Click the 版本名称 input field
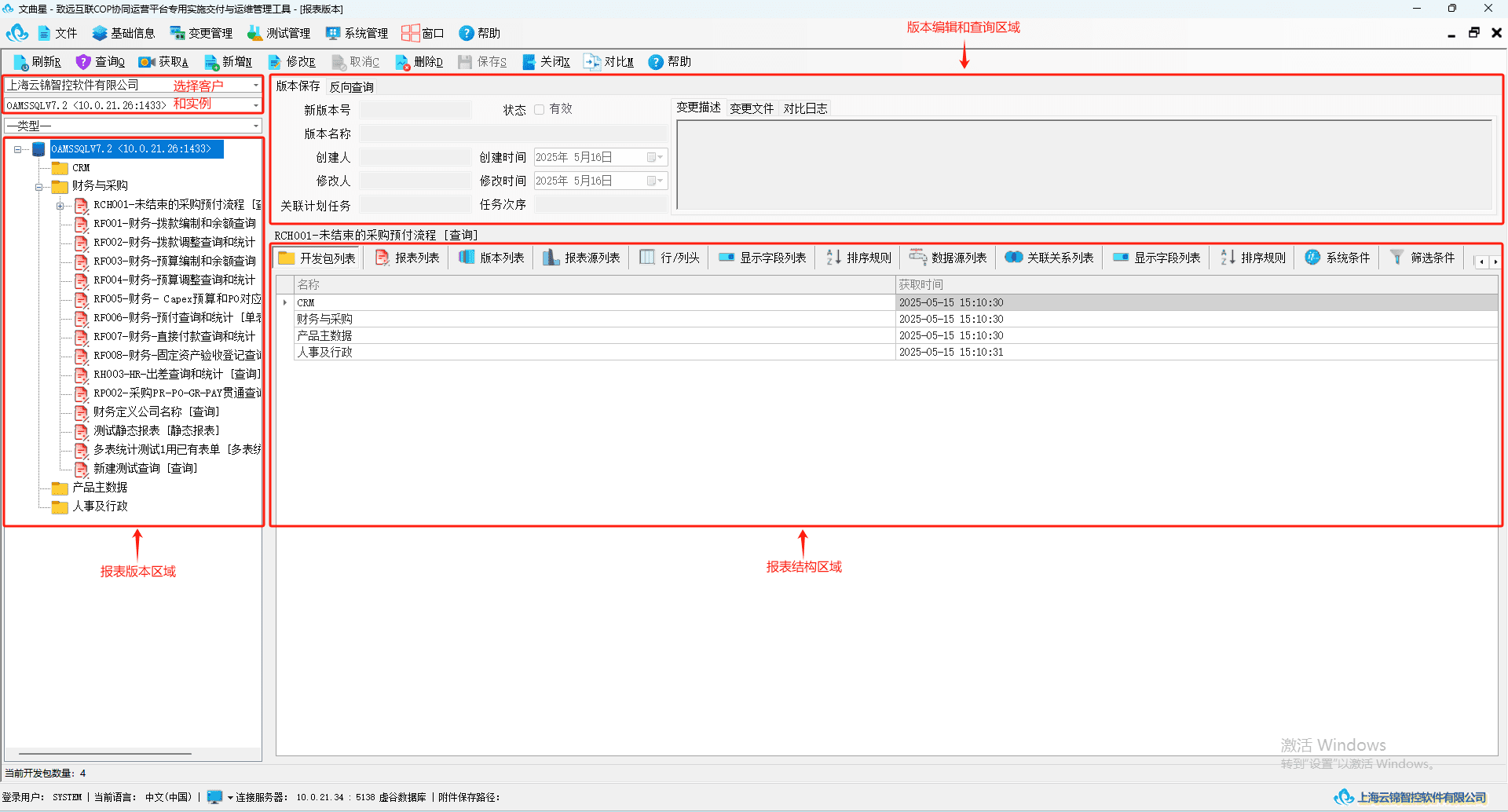Viewport: 1508px width, 812px height. pyautogui.click(x=514, y=134)
